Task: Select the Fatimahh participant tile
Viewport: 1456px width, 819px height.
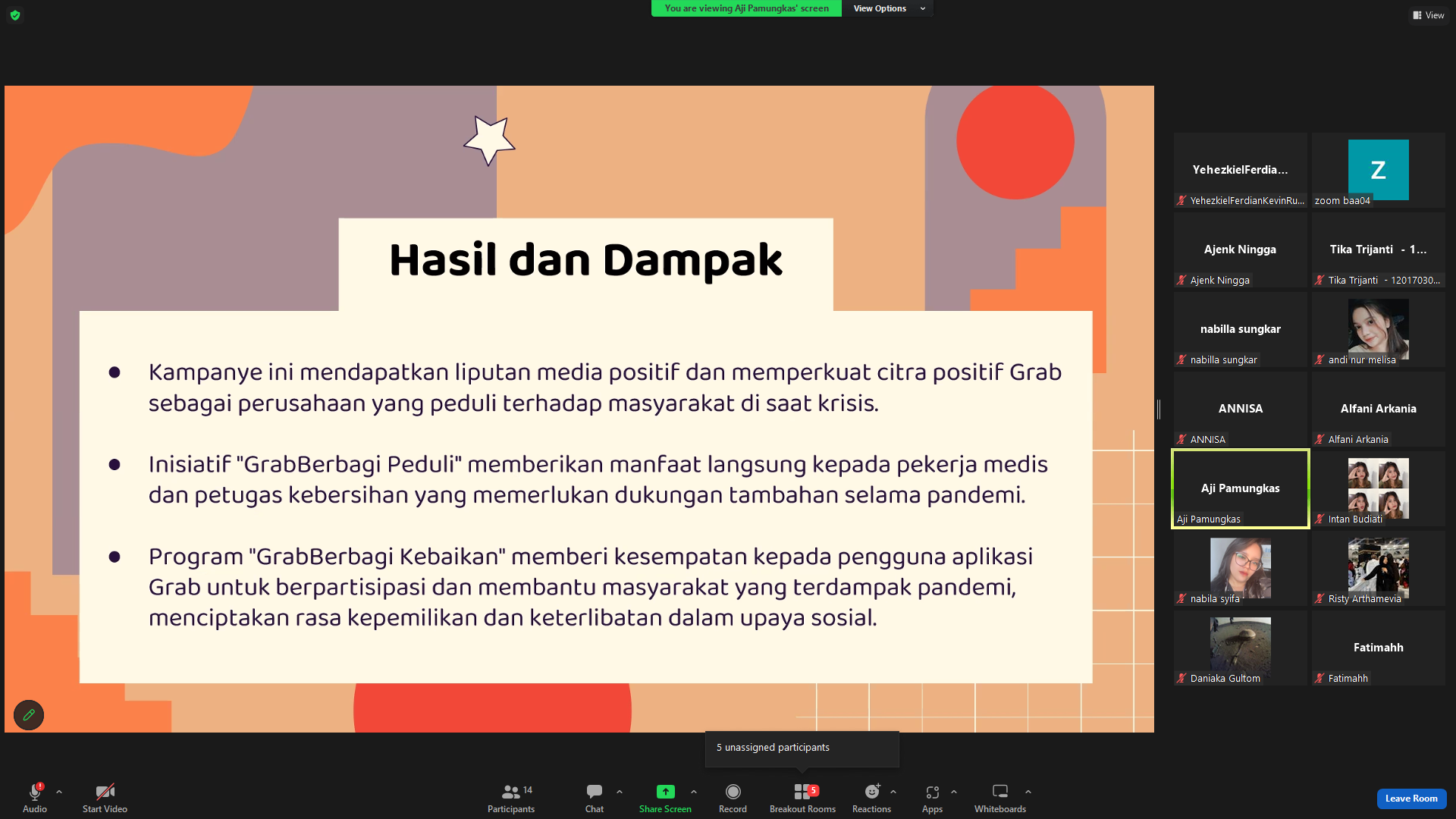Action: click(1379, 648)
